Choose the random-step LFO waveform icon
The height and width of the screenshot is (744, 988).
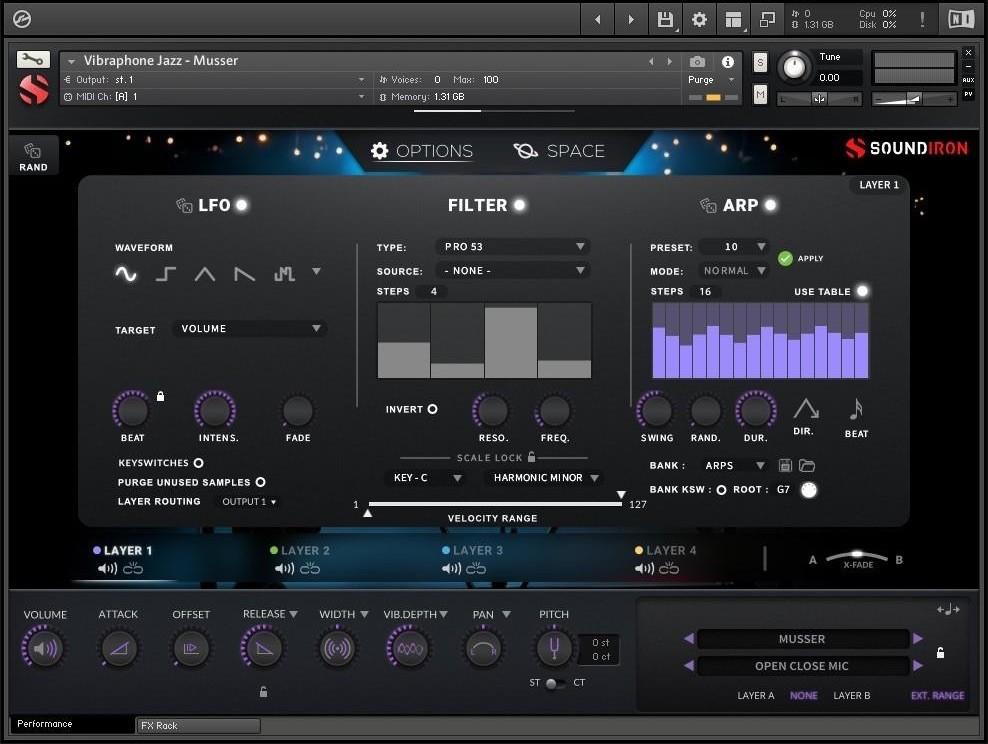[x=284, y=272]
